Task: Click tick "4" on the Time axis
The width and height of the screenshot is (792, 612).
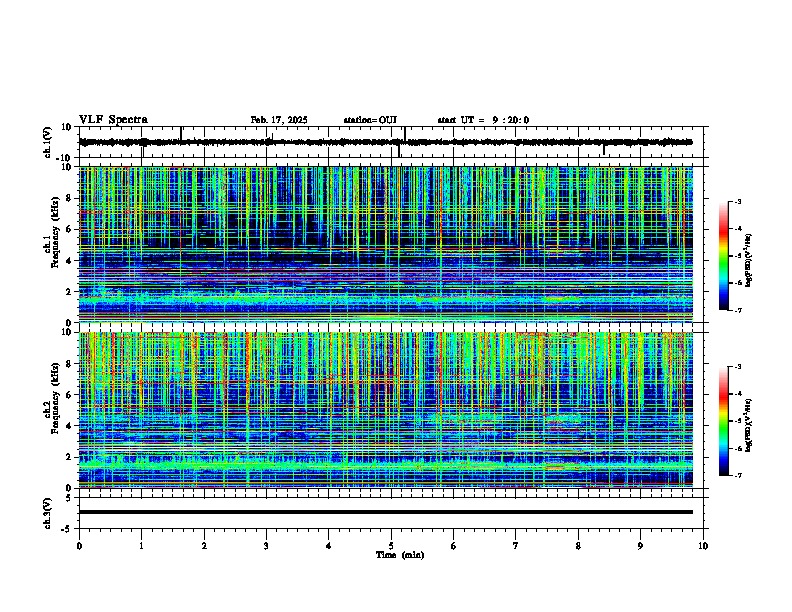Action: [329, 546]
